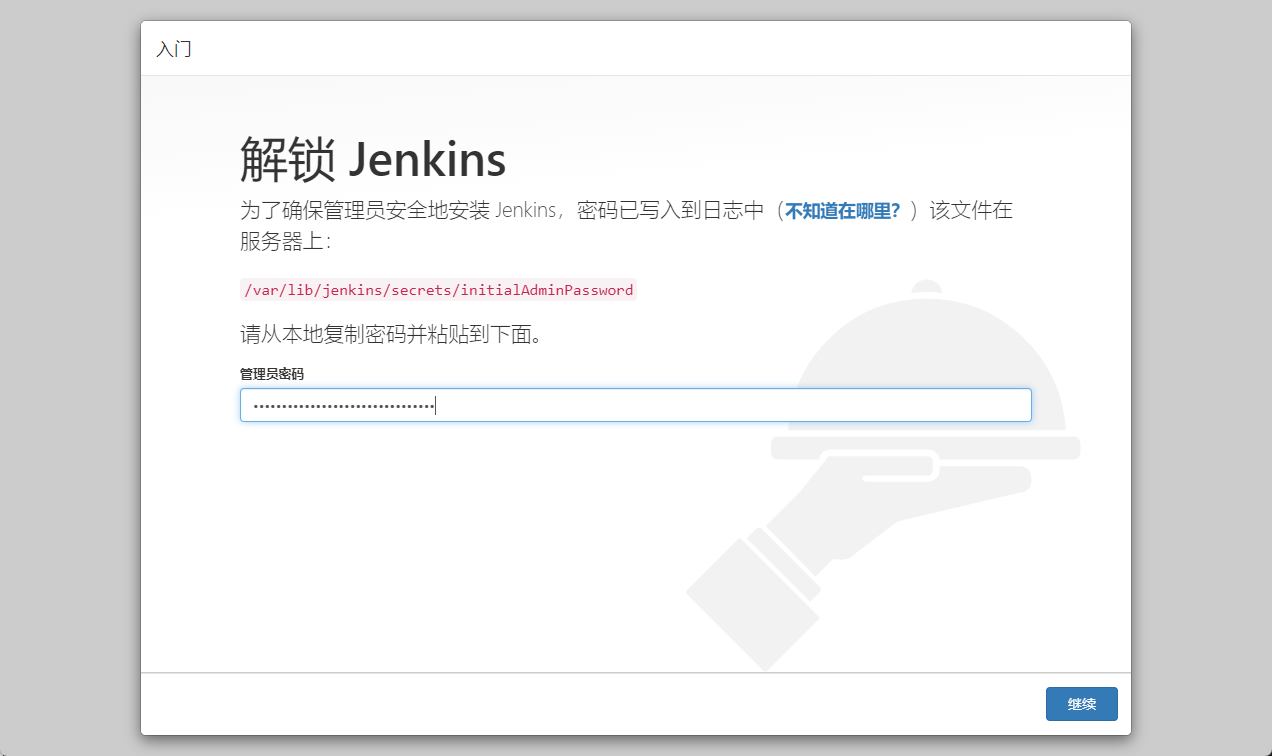Click the 解锁 Jenkins heading

[x=373, y=158]
